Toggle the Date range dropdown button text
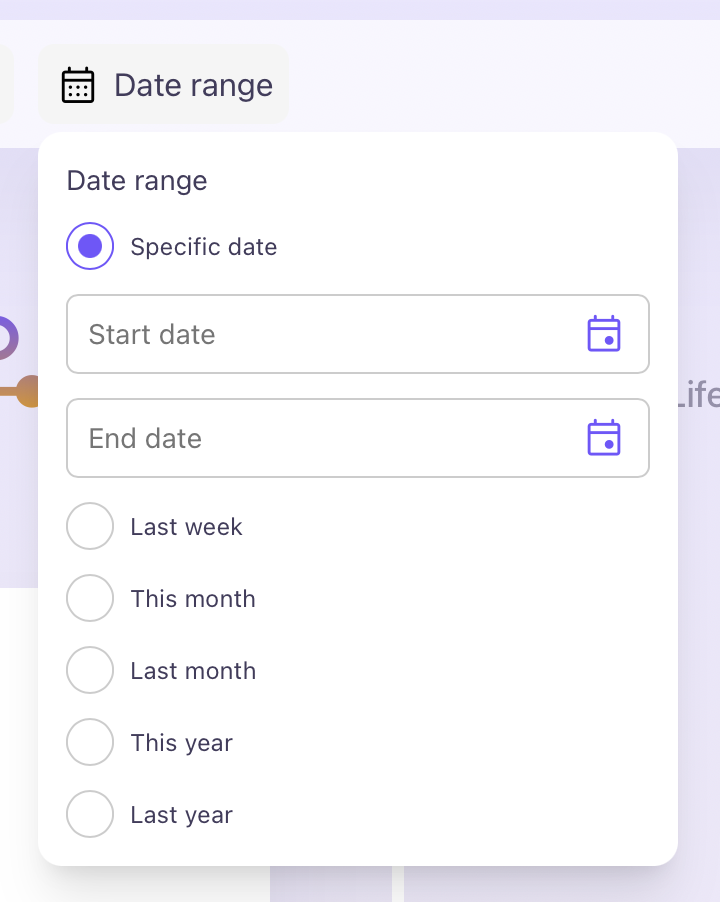 (193, 85)
